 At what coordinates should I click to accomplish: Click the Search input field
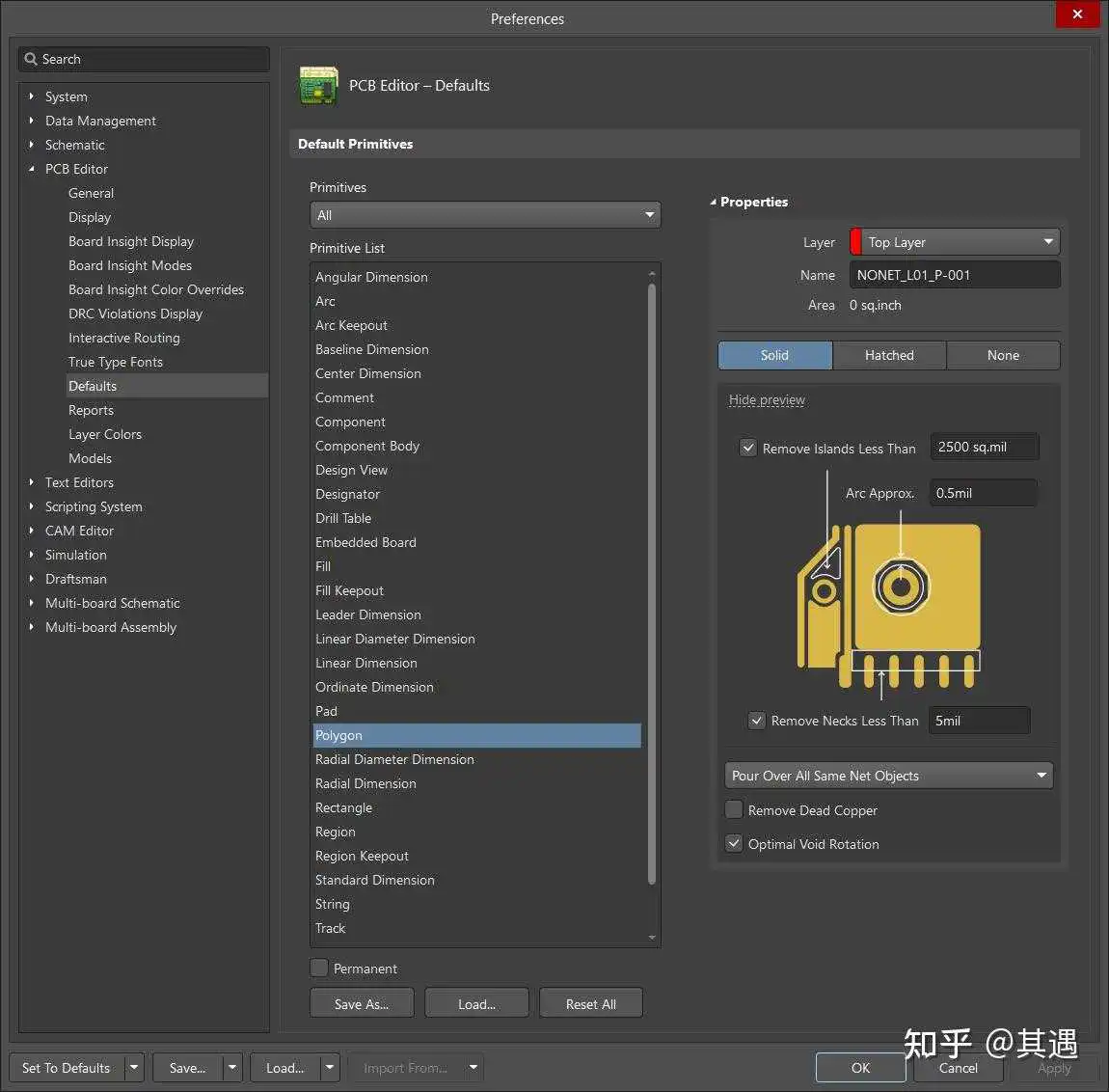(x=144, y=59)
